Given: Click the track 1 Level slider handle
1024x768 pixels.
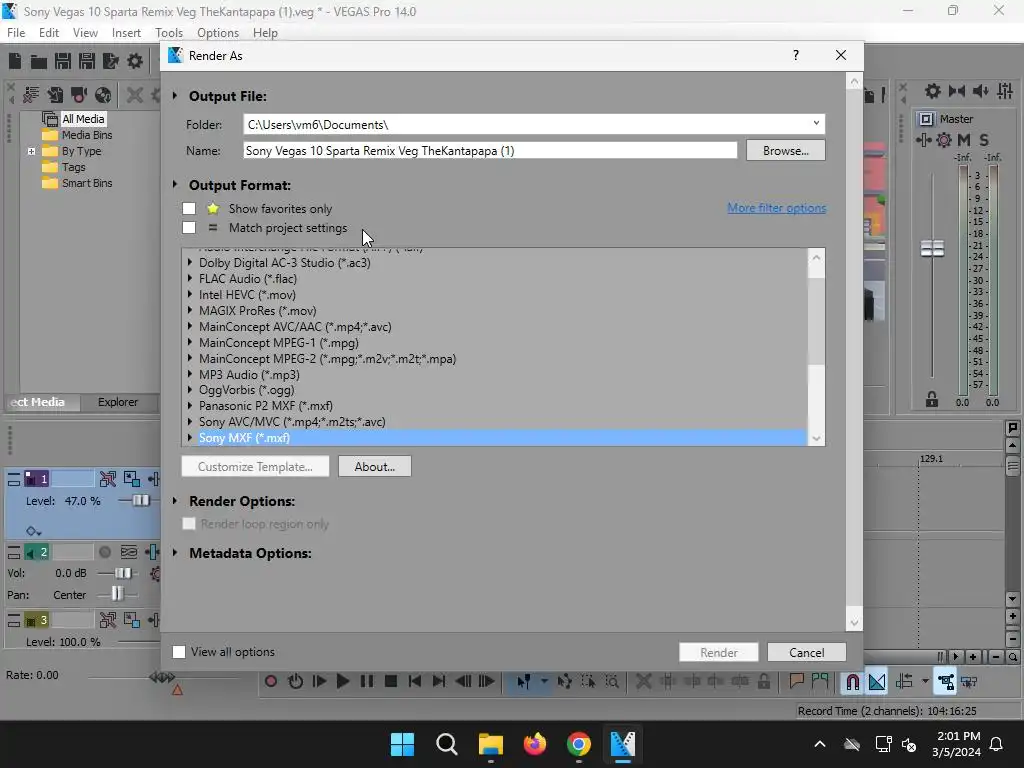Looking at the screenshot, I should 141,500.
